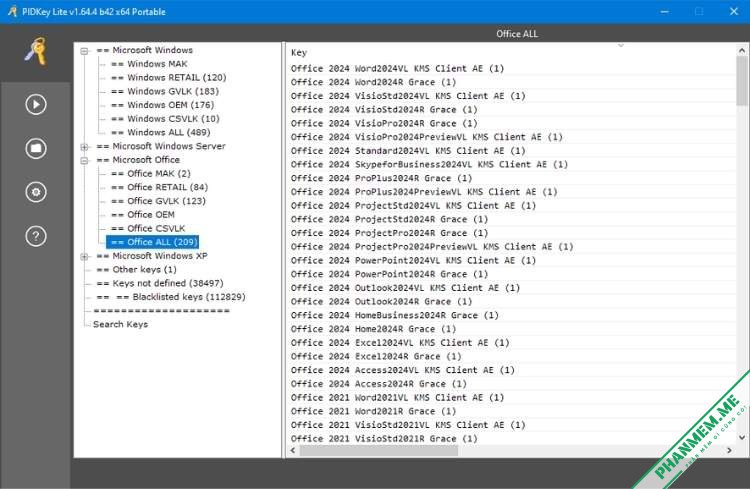Select Windows GVLK (183) tree item
Image resolution: width=750 pixels, height=489 pixels.
pos(165,91)
